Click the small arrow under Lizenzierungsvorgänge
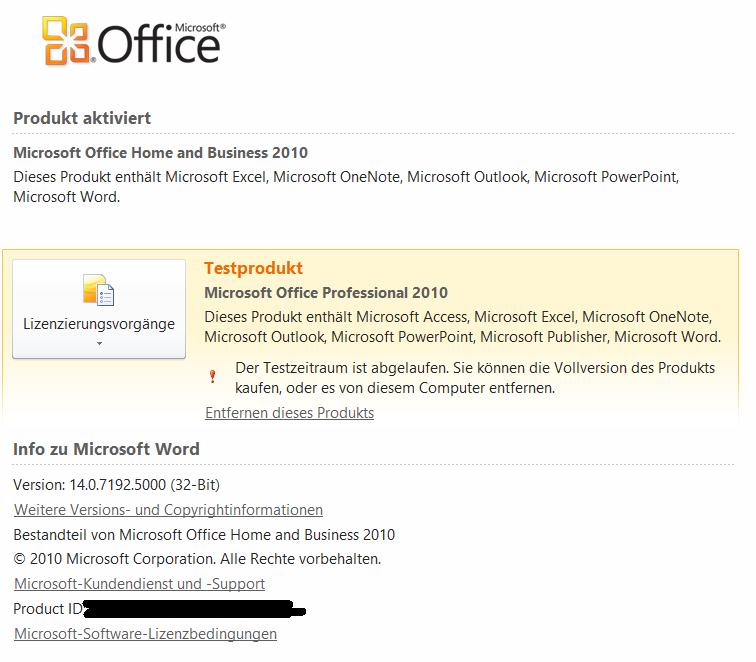 (99, 344)
